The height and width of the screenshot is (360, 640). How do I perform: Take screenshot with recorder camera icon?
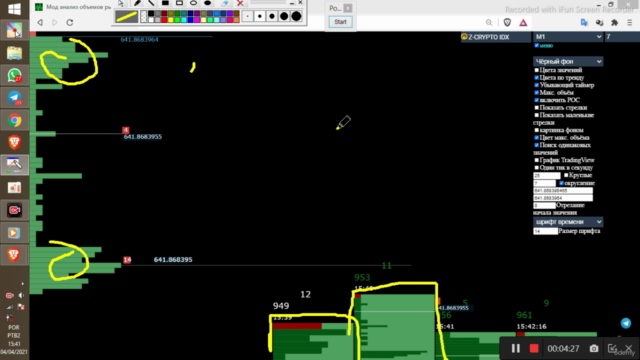click(594, 349)
